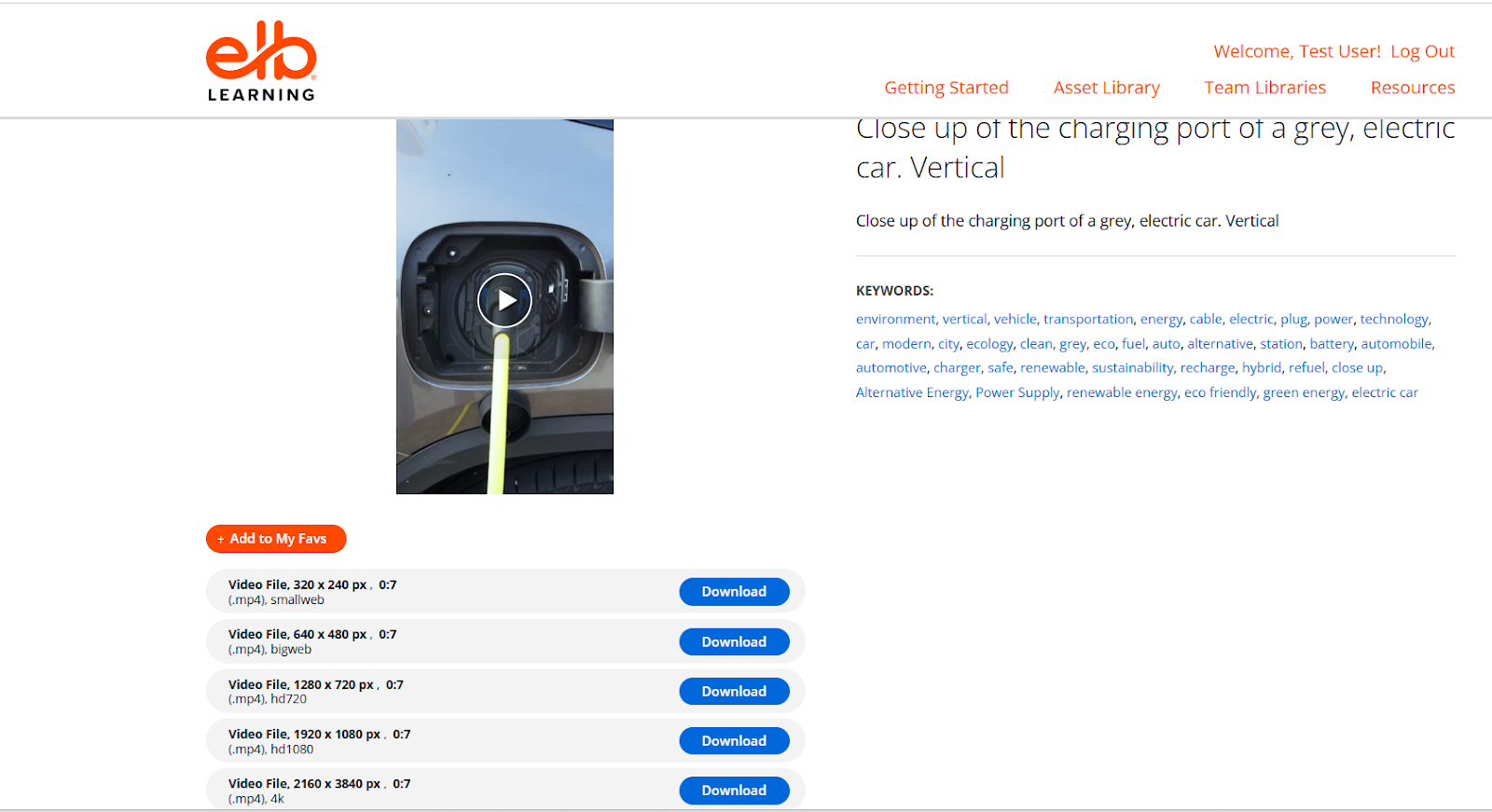This screenshot has width=1492, height=812.
Task: Add this video to My Favs
Action: [276, 539]
